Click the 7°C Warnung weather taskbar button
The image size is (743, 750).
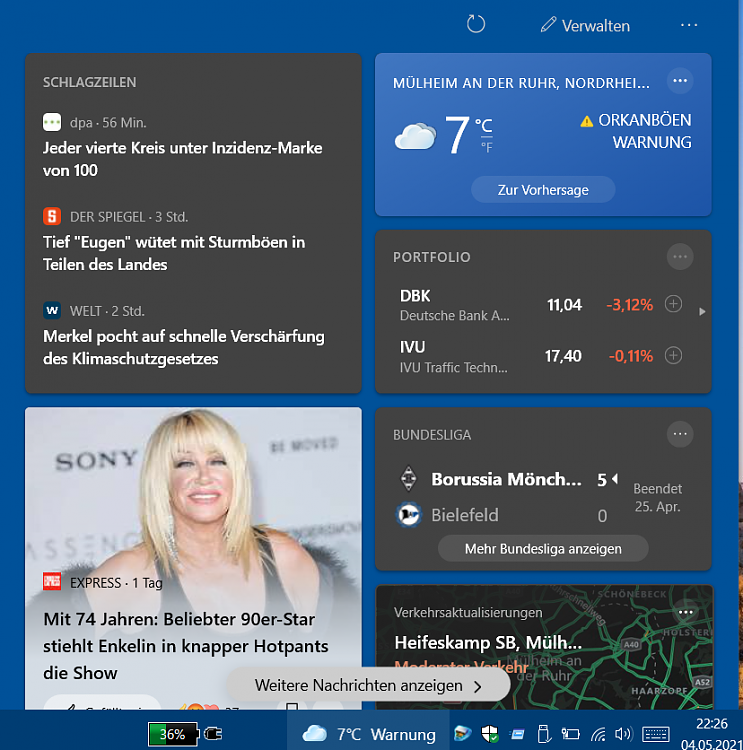coord(368,734)
